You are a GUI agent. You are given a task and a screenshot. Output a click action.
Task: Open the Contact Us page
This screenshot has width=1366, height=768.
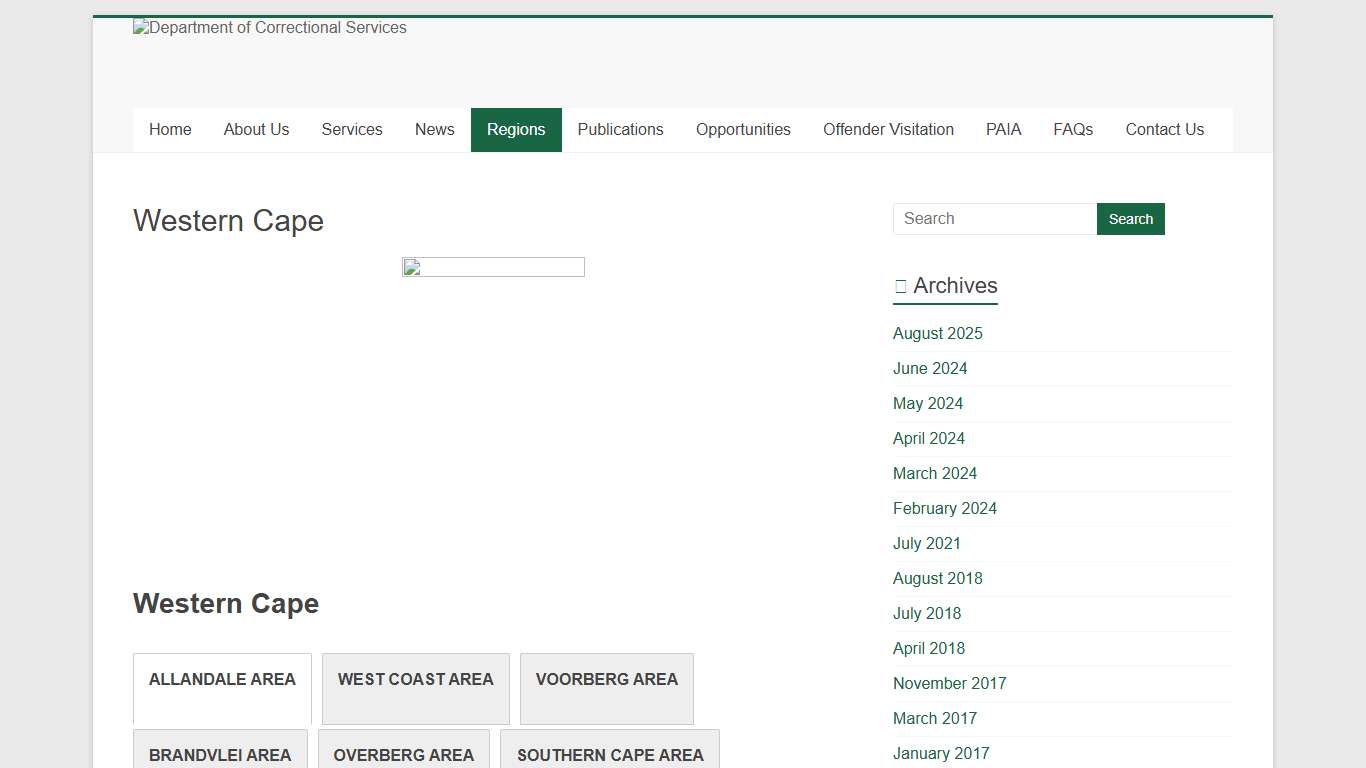[1164, 130]
